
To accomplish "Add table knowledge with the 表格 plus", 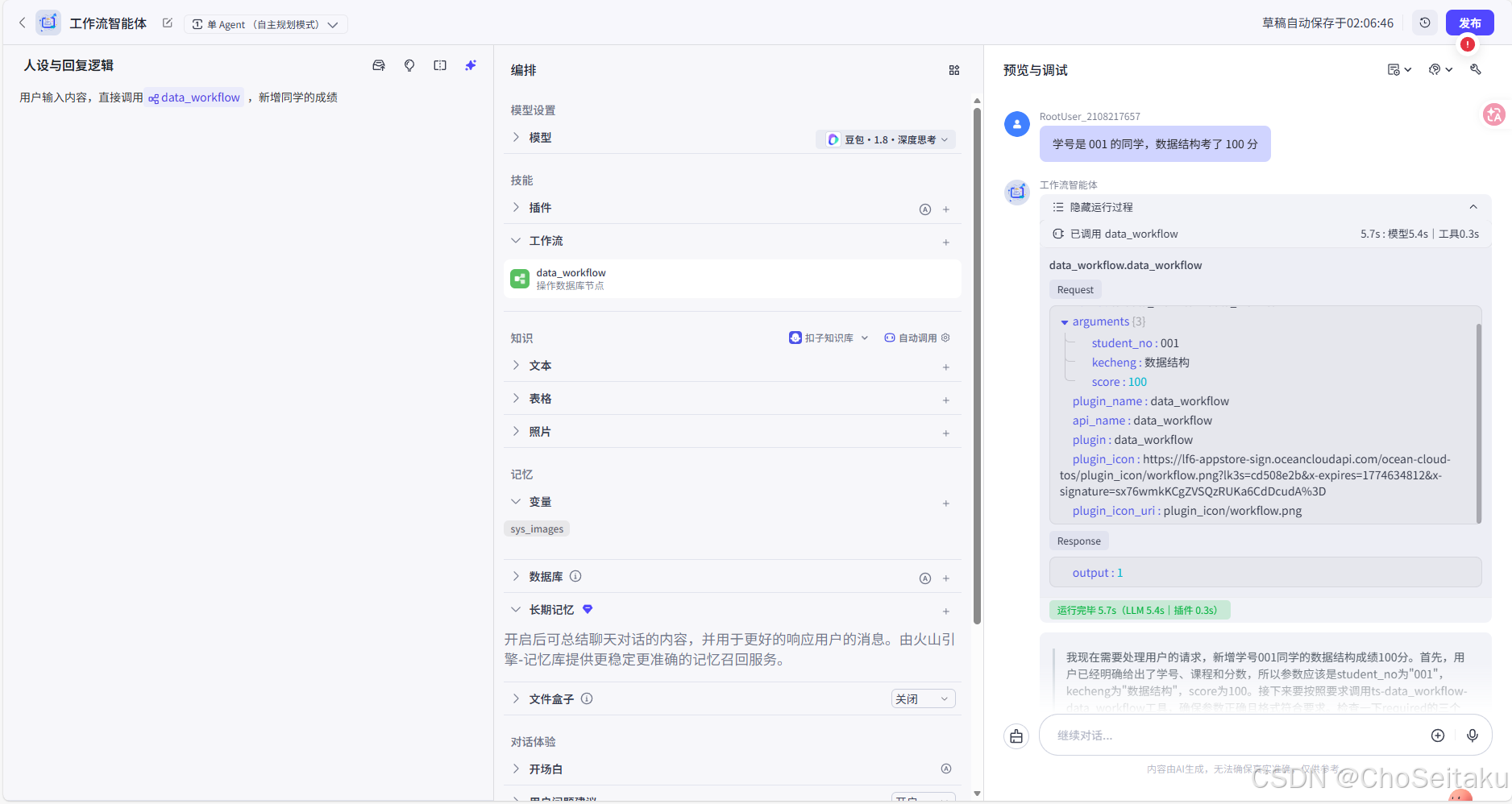I will tap(946, 400).
